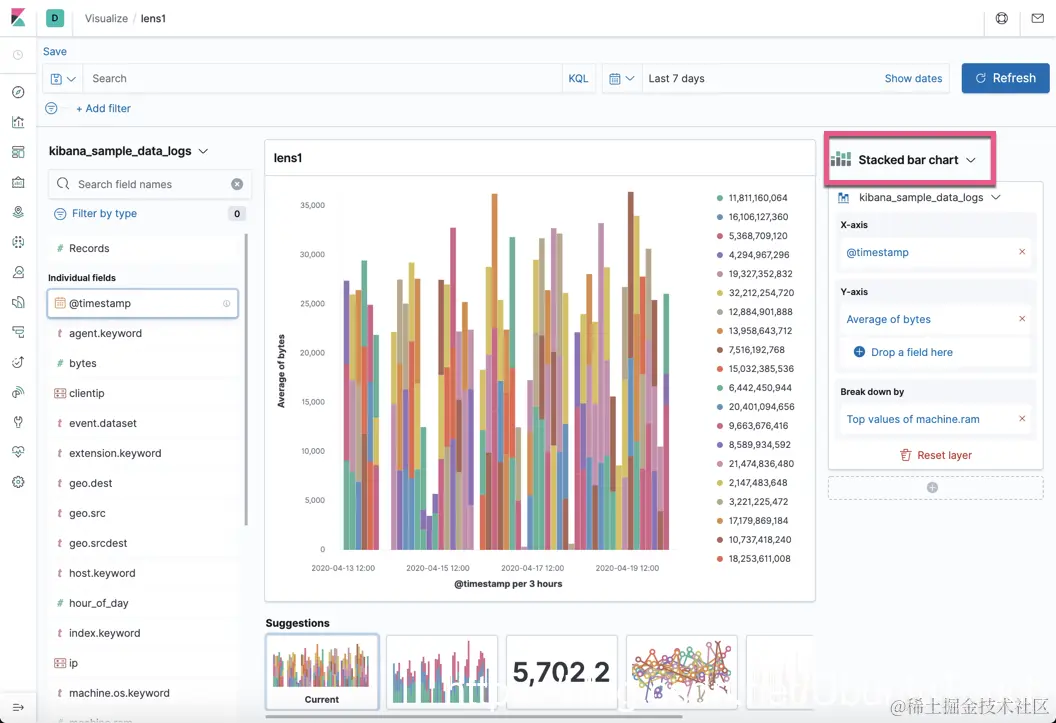
Task: Open the Visualize breadcrumb
Action: coord(106,18)
